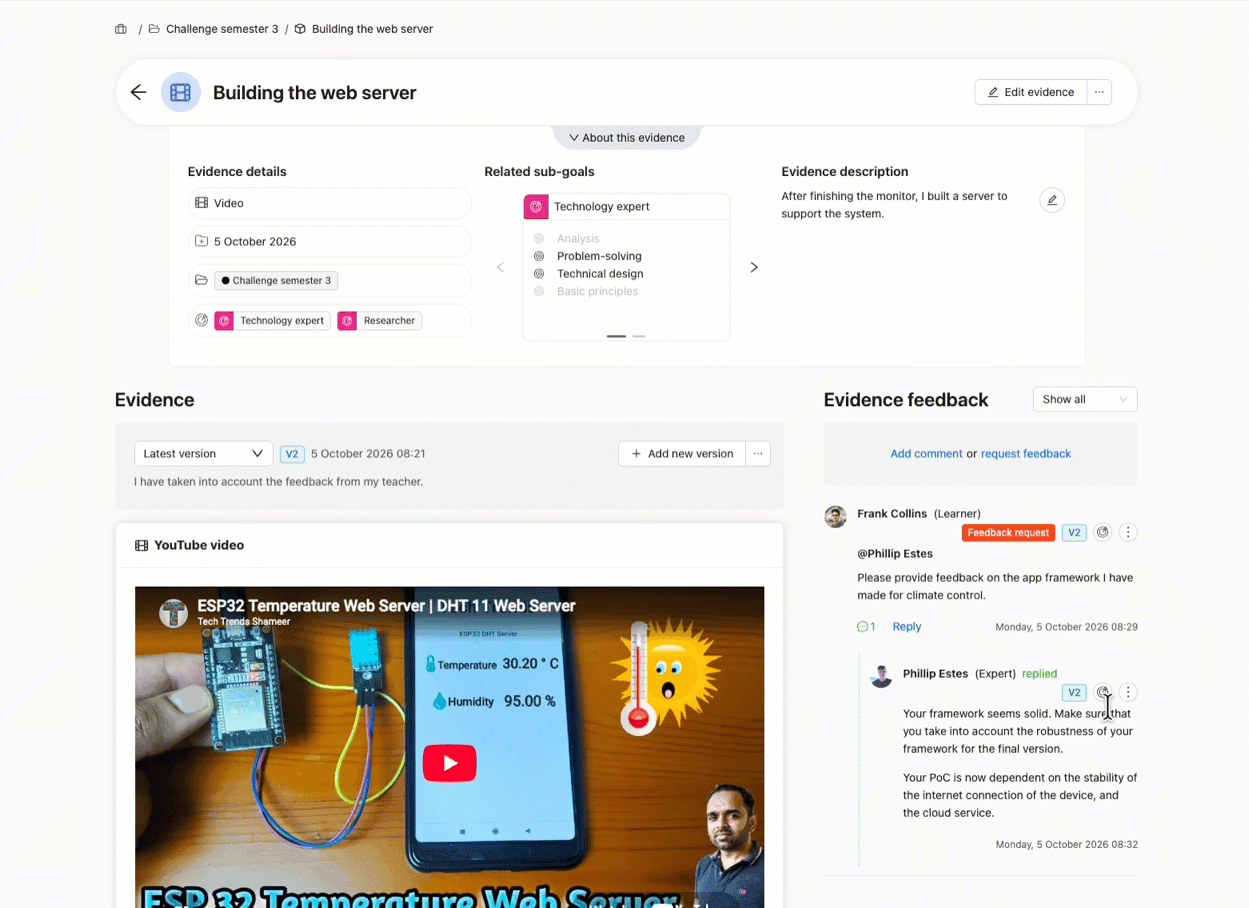
Task: Click Frank Collins' avatar
Action: coord(836,516)
